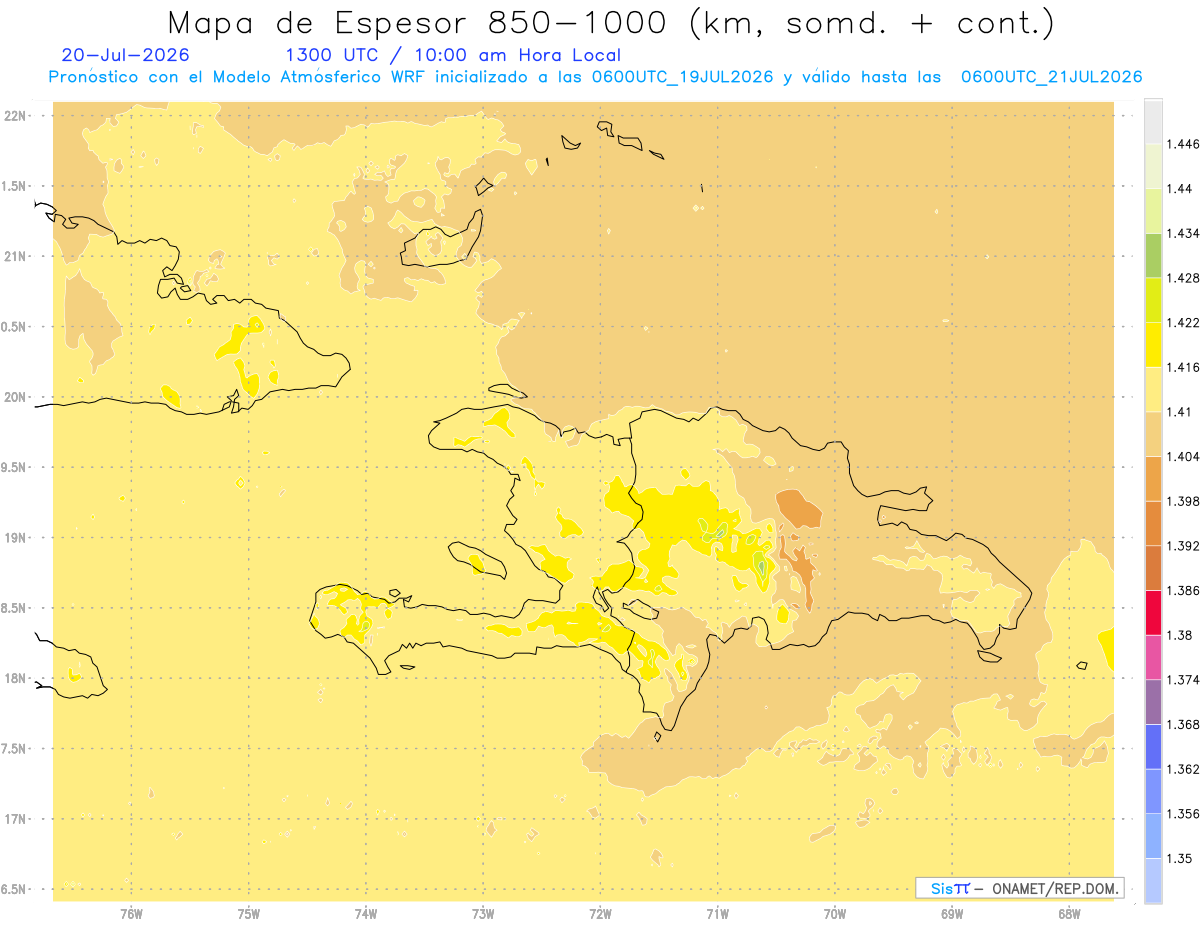This screenshot has height=927, width=1200.
Task: Select the pale yellow swatch between 1.41 and 1.416
Action: click(1153, 389)
